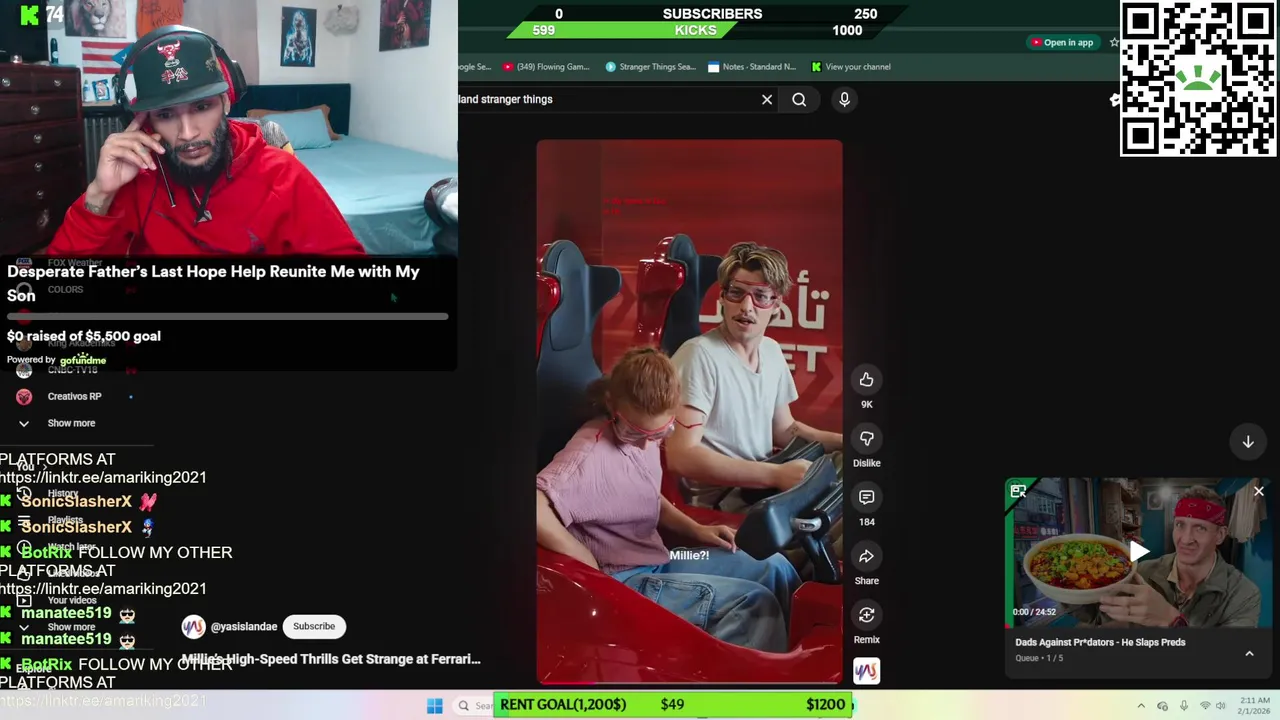Dislike the Short video
This screenshot has height=720, width=1280.
866,439
